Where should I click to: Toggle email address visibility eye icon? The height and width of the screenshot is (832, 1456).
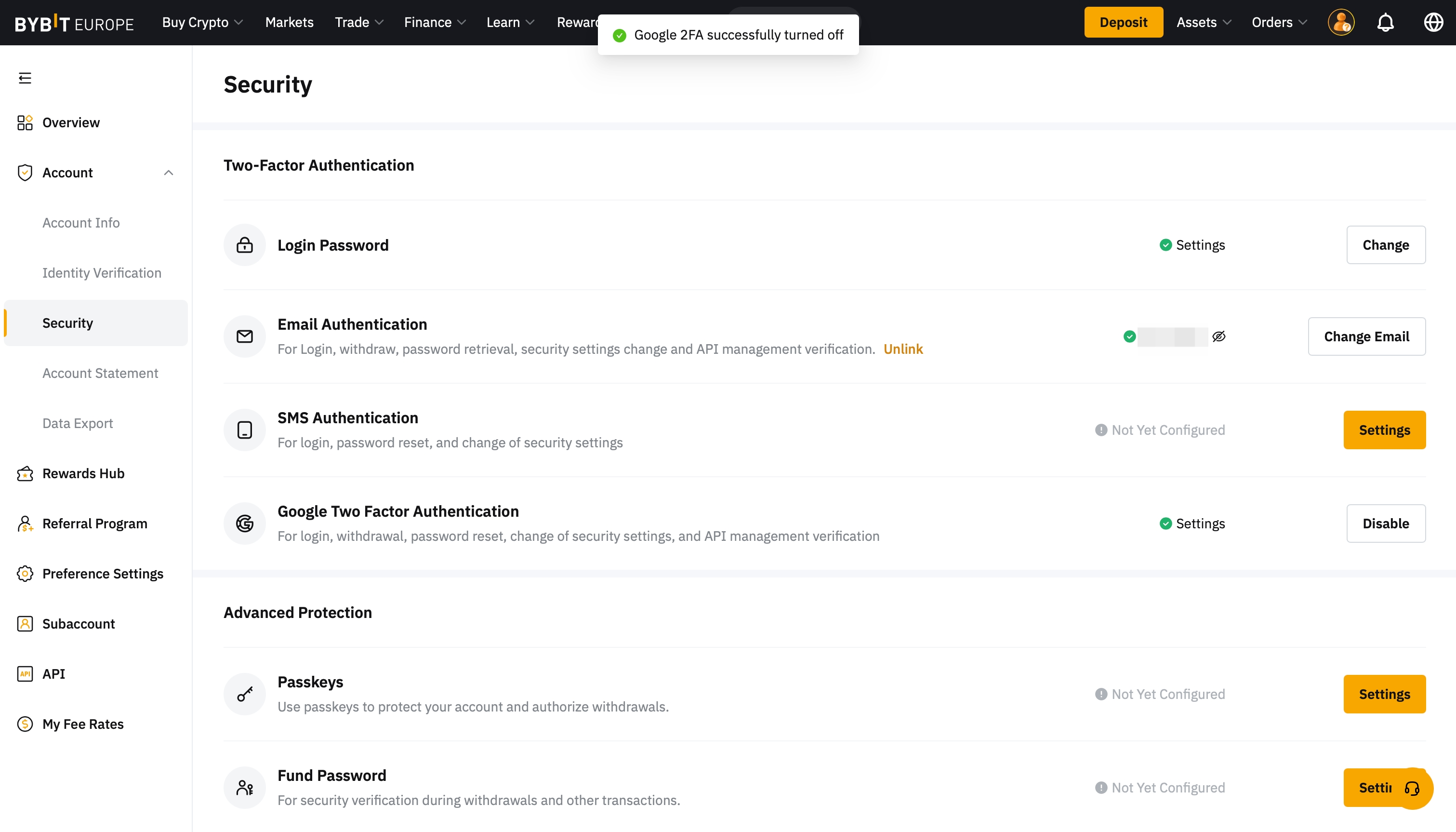click(x=1218, y=336)
